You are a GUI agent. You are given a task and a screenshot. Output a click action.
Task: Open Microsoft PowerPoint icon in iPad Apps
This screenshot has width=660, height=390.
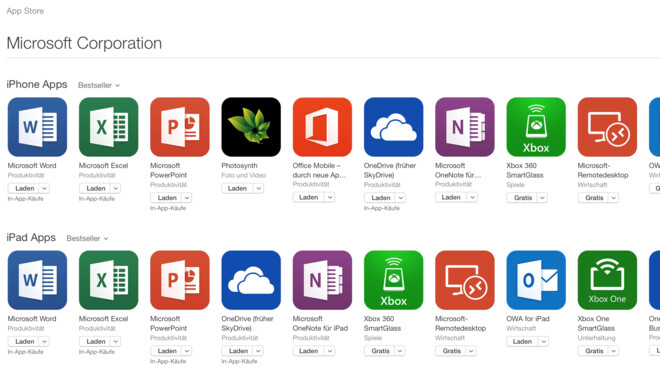click(x=180, y=280)
